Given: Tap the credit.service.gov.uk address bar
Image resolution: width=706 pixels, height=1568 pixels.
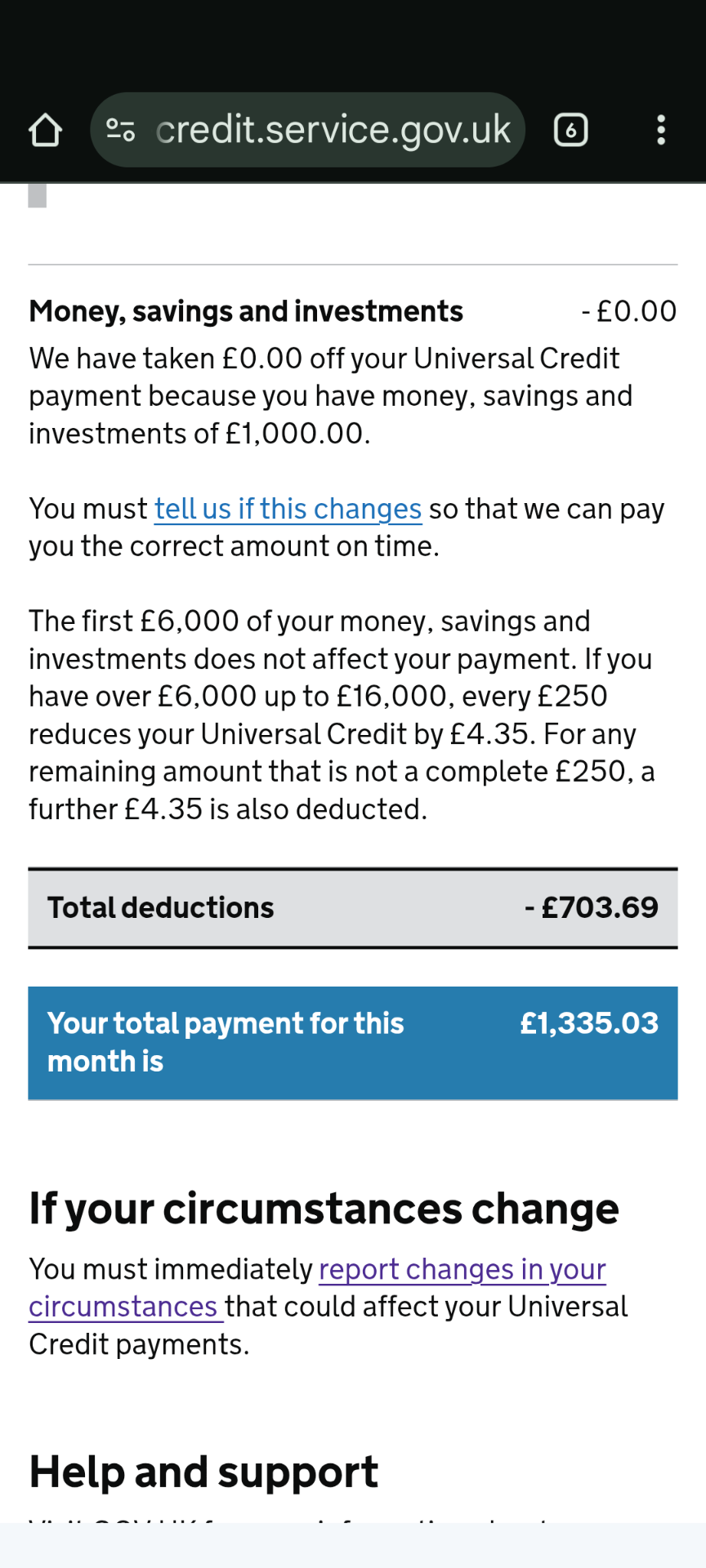Looking at the screenshot, I should (333, 130).
